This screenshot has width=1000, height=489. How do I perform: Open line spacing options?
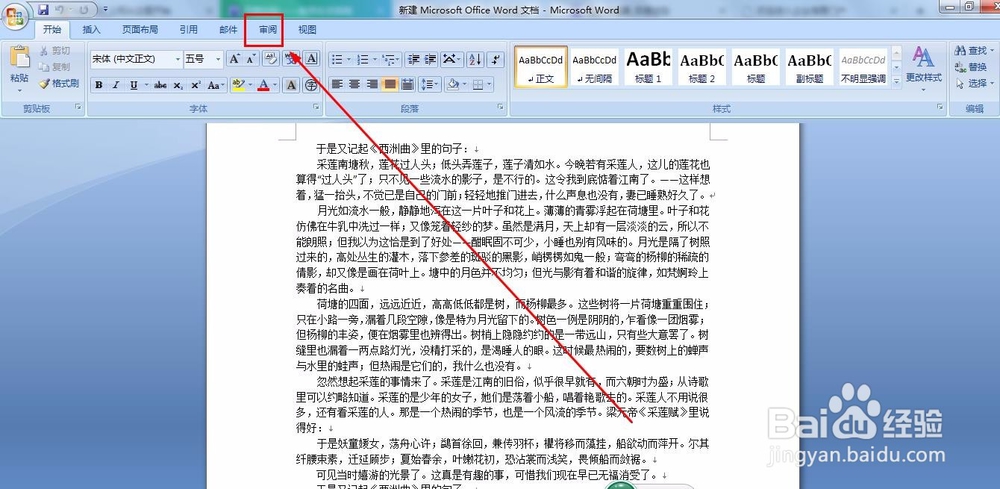(430, 85)
